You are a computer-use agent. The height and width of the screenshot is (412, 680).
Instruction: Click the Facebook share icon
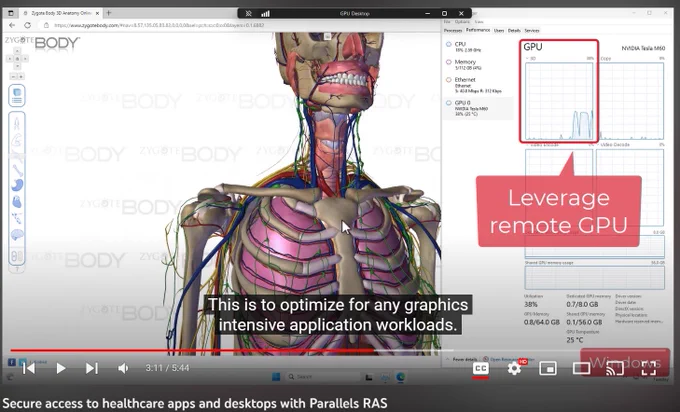point(12,362)
